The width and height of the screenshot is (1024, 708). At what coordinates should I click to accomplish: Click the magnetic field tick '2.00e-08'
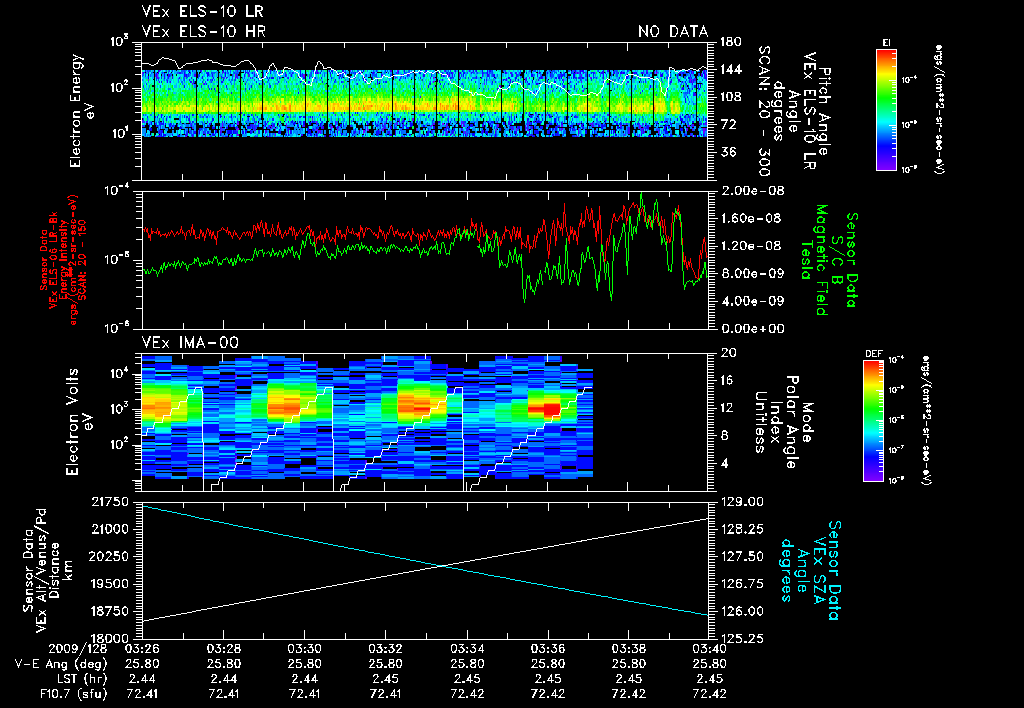(x=752, y=191)
